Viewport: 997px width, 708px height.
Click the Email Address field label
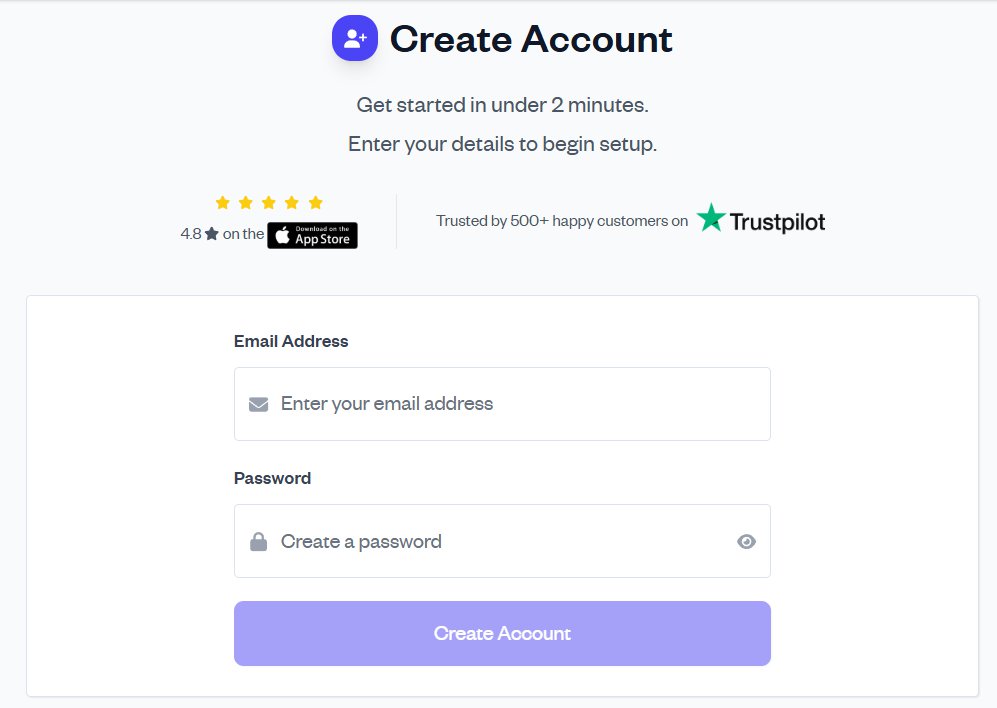click(291, 341)
